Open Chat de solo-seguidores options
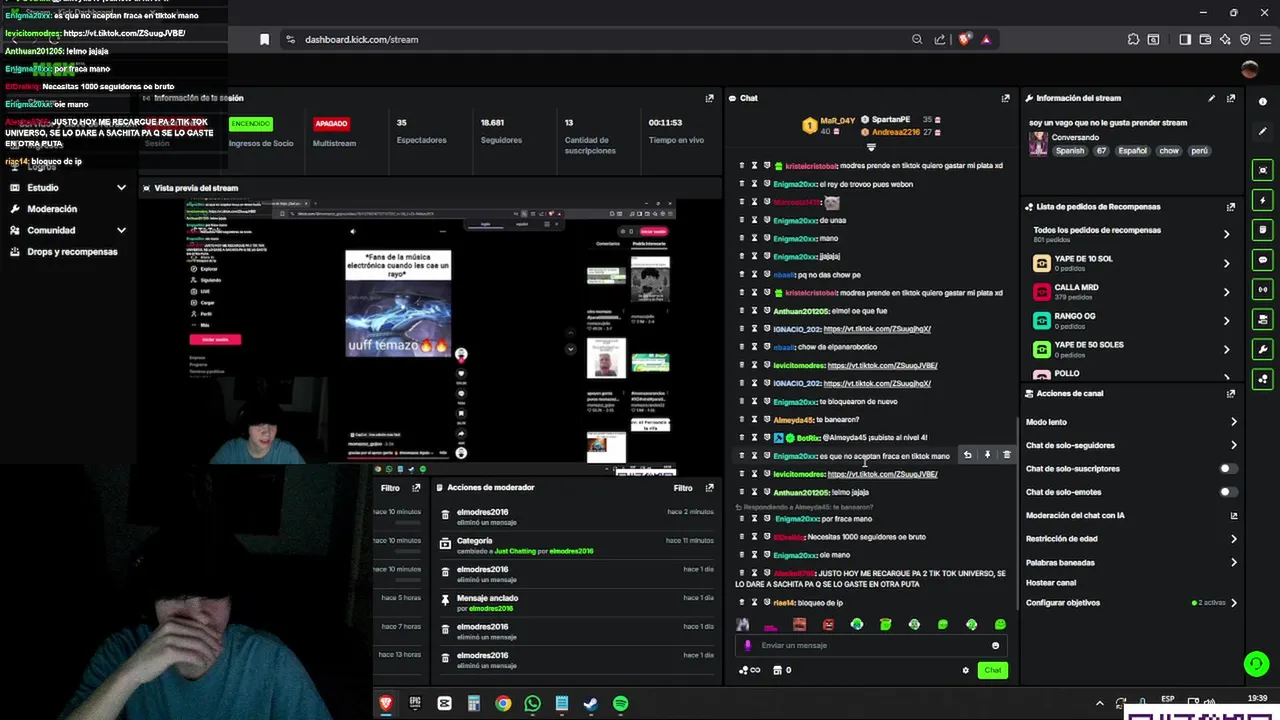The image size is (1280, 720). coord(1131,445)
